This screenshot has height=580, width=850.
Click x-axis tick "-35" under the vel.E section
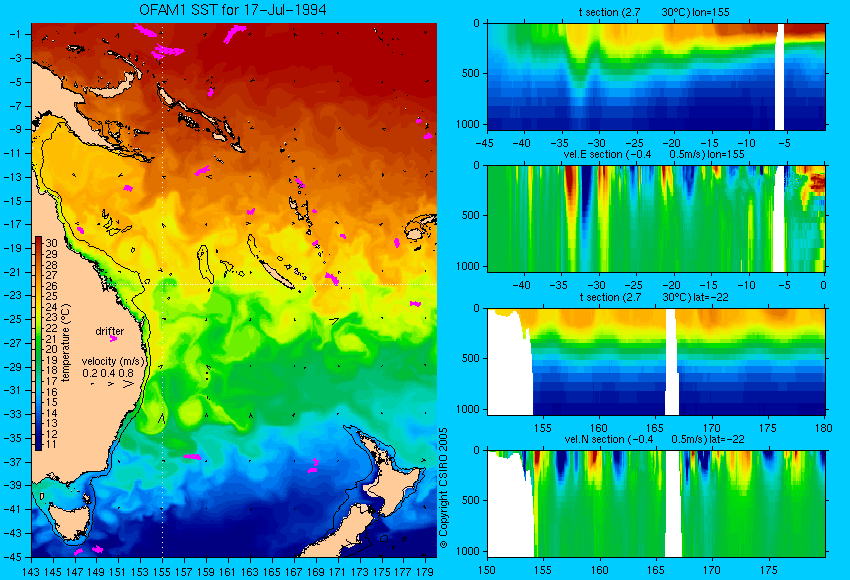click(559, 286)
